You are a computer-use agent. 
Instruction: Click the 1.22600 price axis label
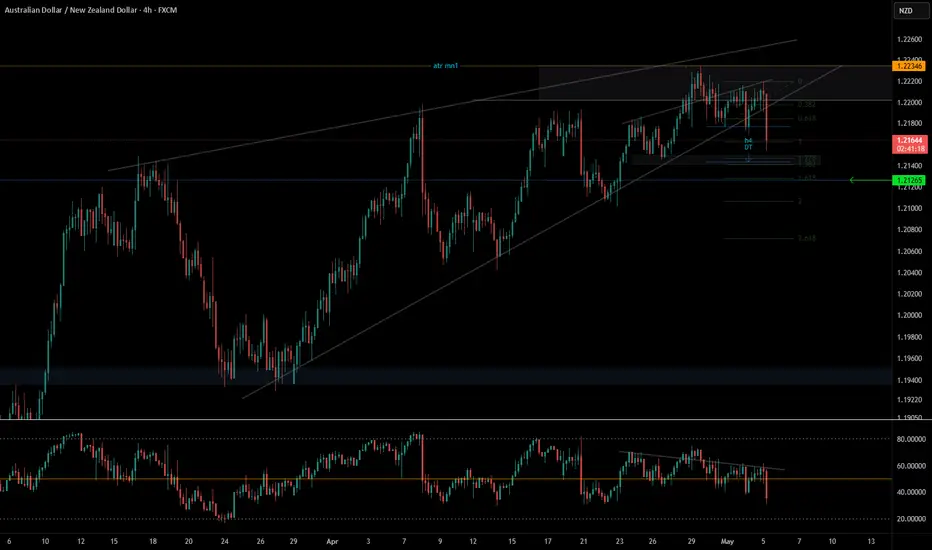(x=909, y=39)
